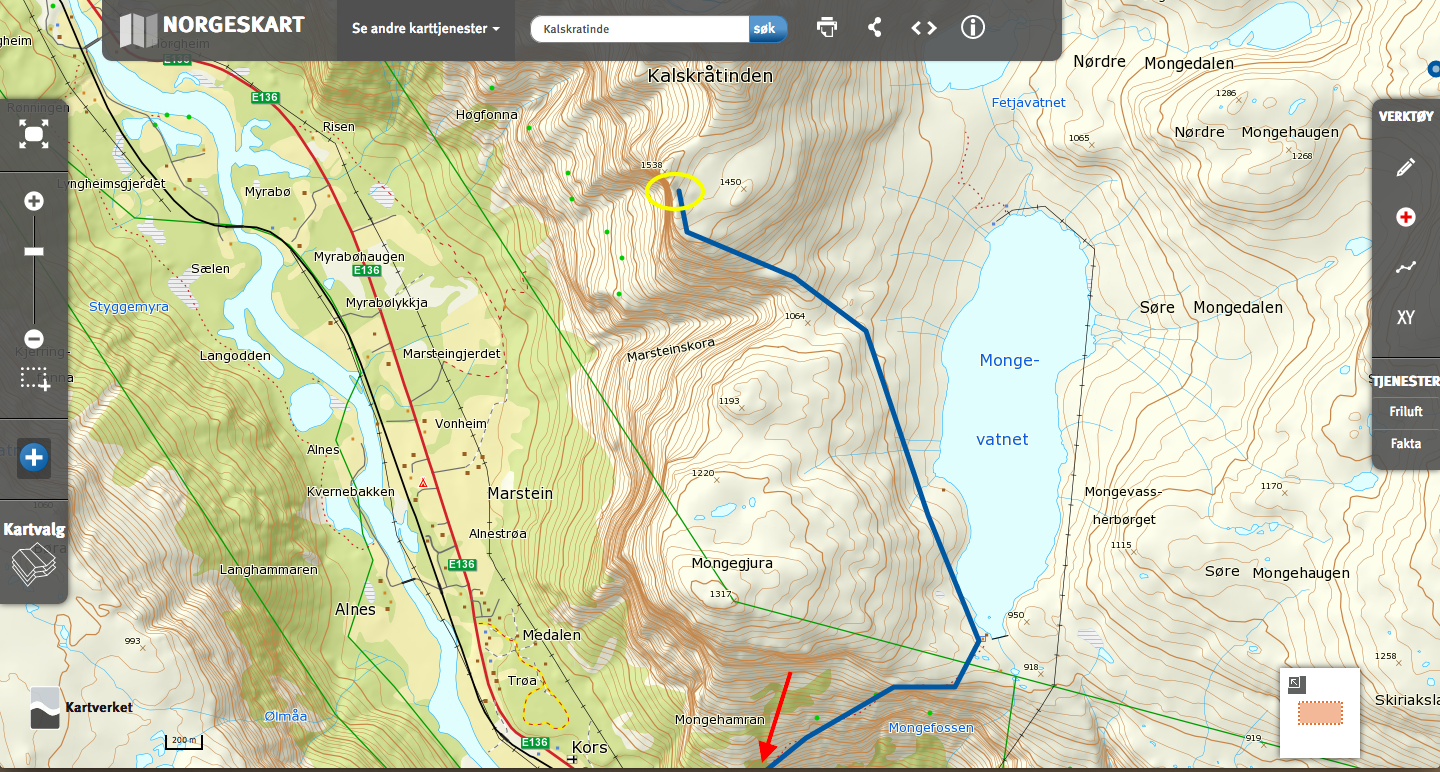
Task: Click the Fetjavatnet label
Action: [x=1028, y=102]
